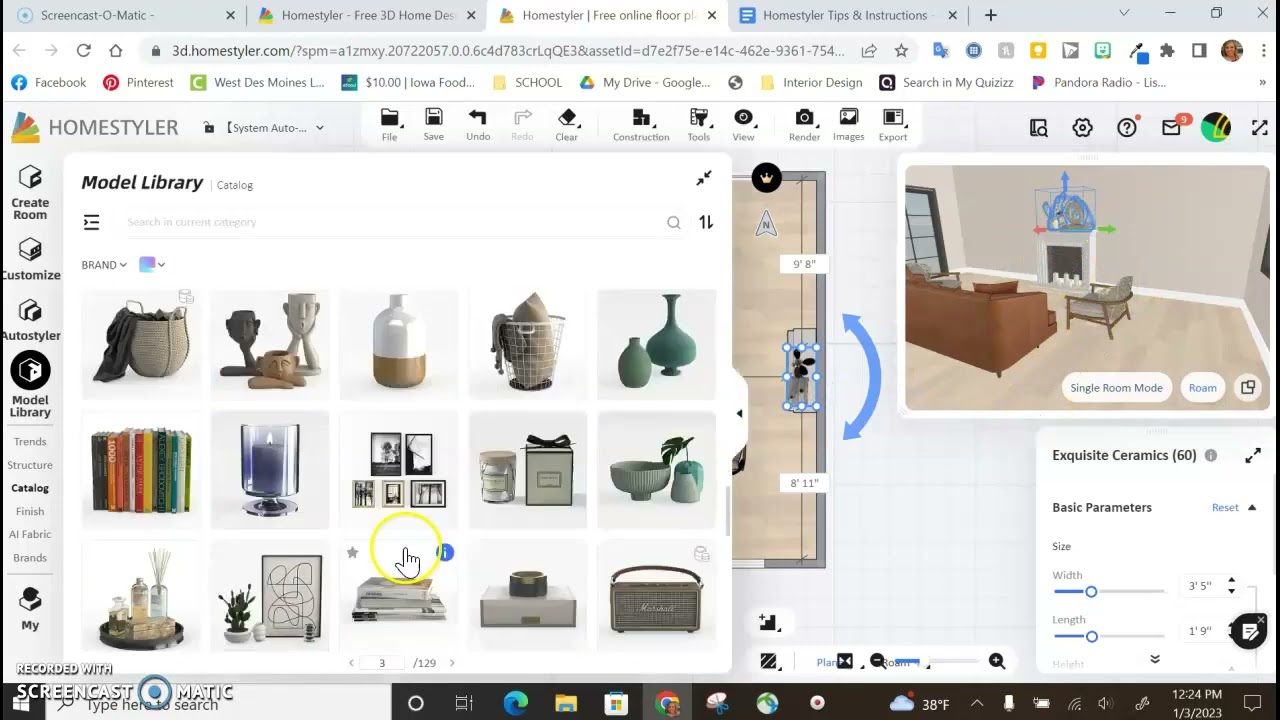Zoom in on the floor plan
Screen dimensions: 1280x720
(997, 661)
